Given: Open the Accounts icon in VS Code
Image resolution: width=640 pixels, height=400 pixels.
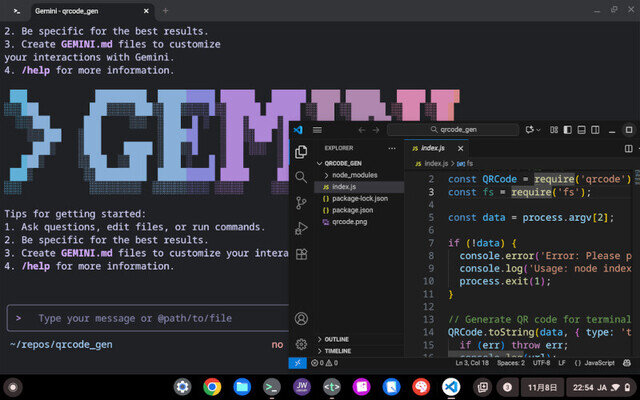Looking at the screenshot, I should pyautogui.click(x=301, y=318).
